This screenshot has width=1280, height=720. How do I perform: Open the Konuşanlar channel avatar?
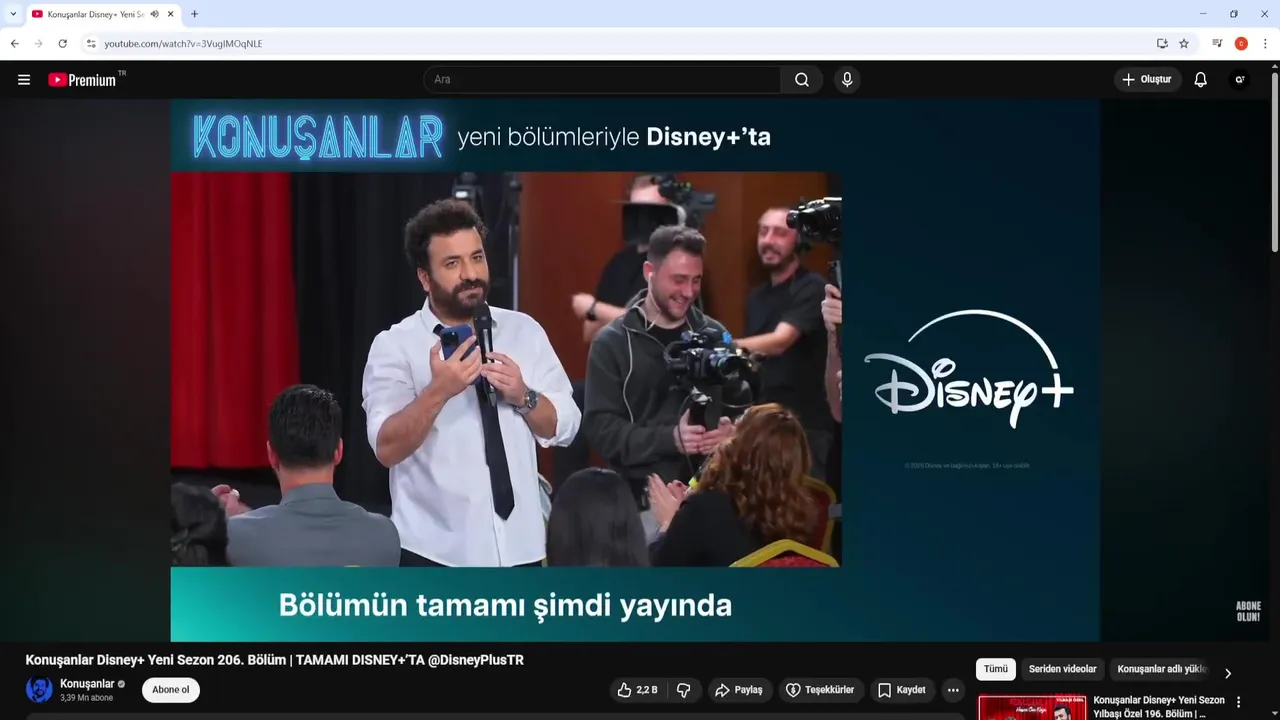point(39,690)
